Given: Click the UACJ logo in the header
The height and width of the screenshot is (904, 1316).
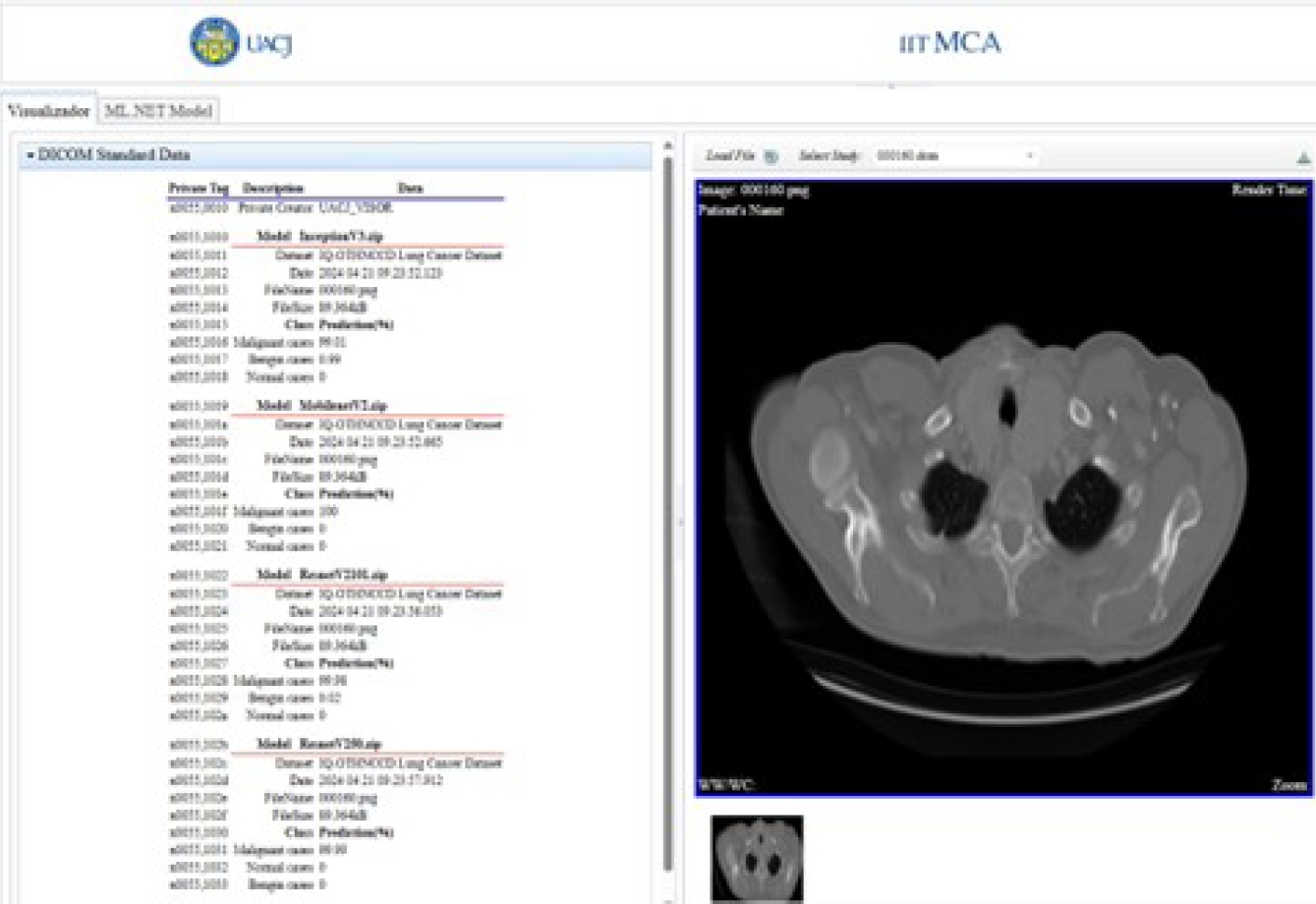Looking at the screenshot, I should point(215,41).
